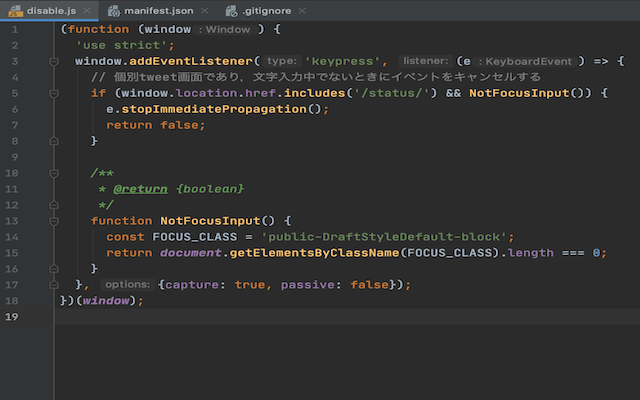This screenshot has width=640, height=400.
Task: Click the 'capture' option key
Action: pyautogui.click(x=191, y=284)
